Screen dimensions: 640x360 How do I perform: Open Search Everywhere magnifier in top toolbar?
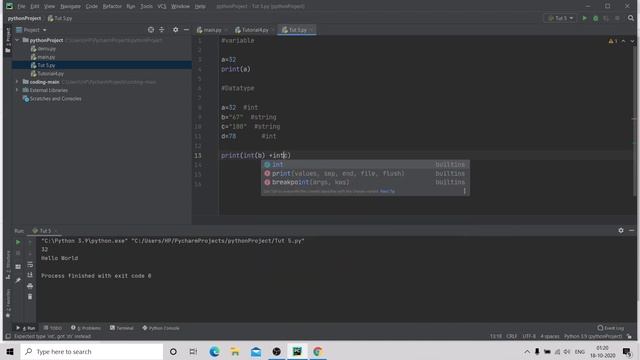point(631,18)
